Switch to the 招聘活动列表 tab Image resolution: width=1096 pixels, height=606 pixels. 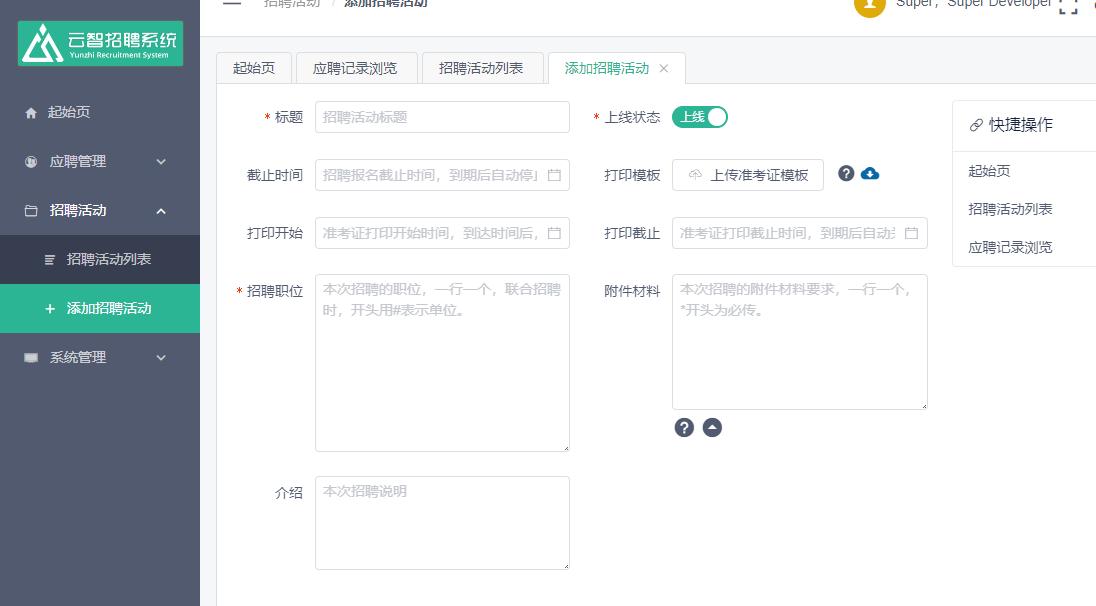[483, 68]
